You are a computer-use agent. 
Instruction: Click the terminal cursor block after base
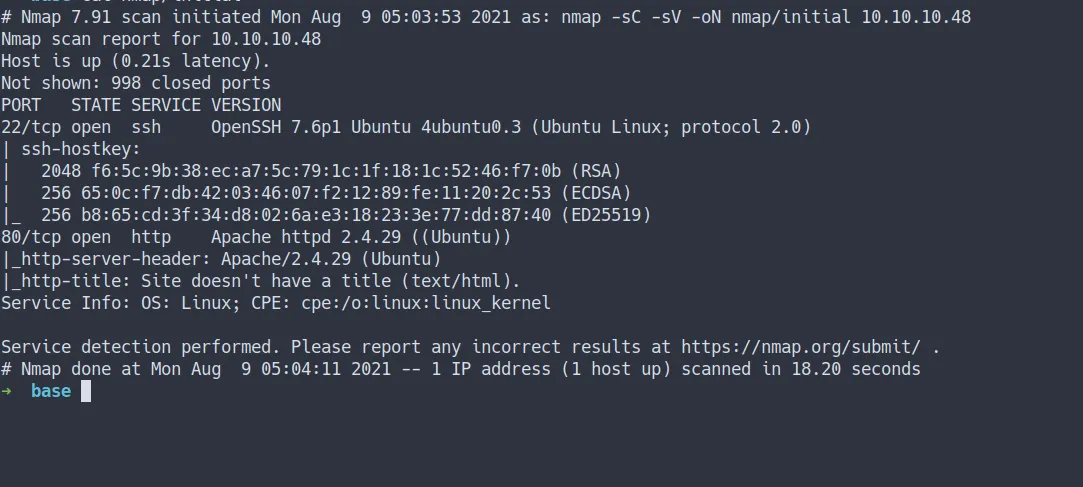(x=86, y=391)
